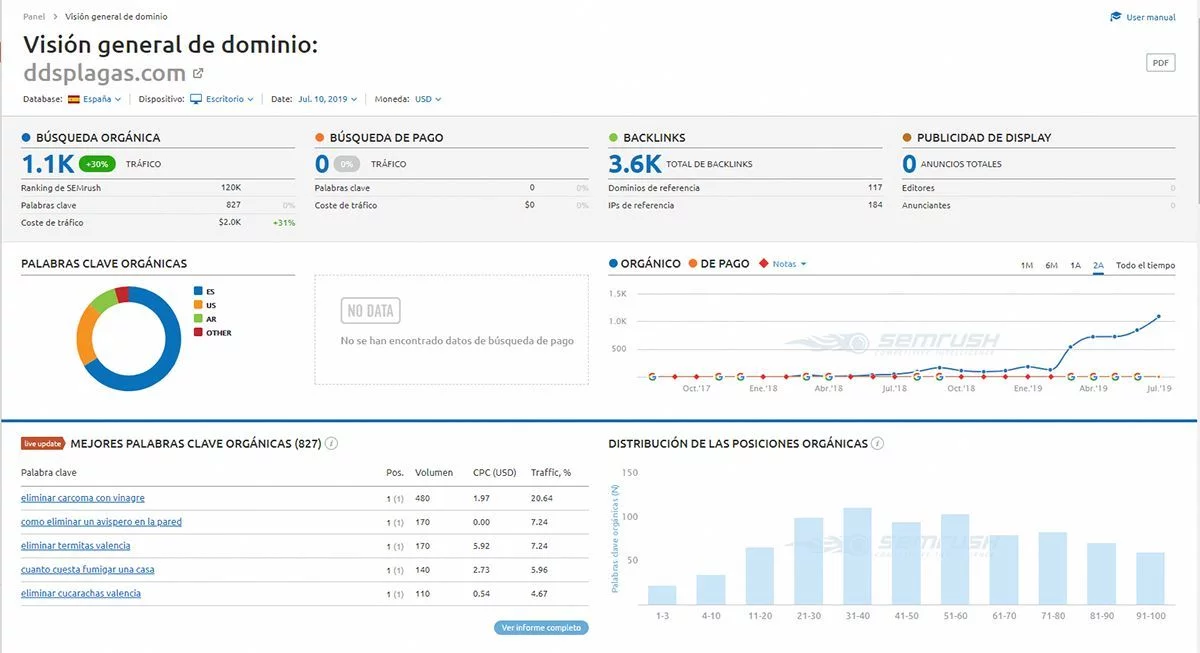The image size is (1200, 653).
Task: Click the Coste de tráfico $2.0K value
Action: point(230,222)
